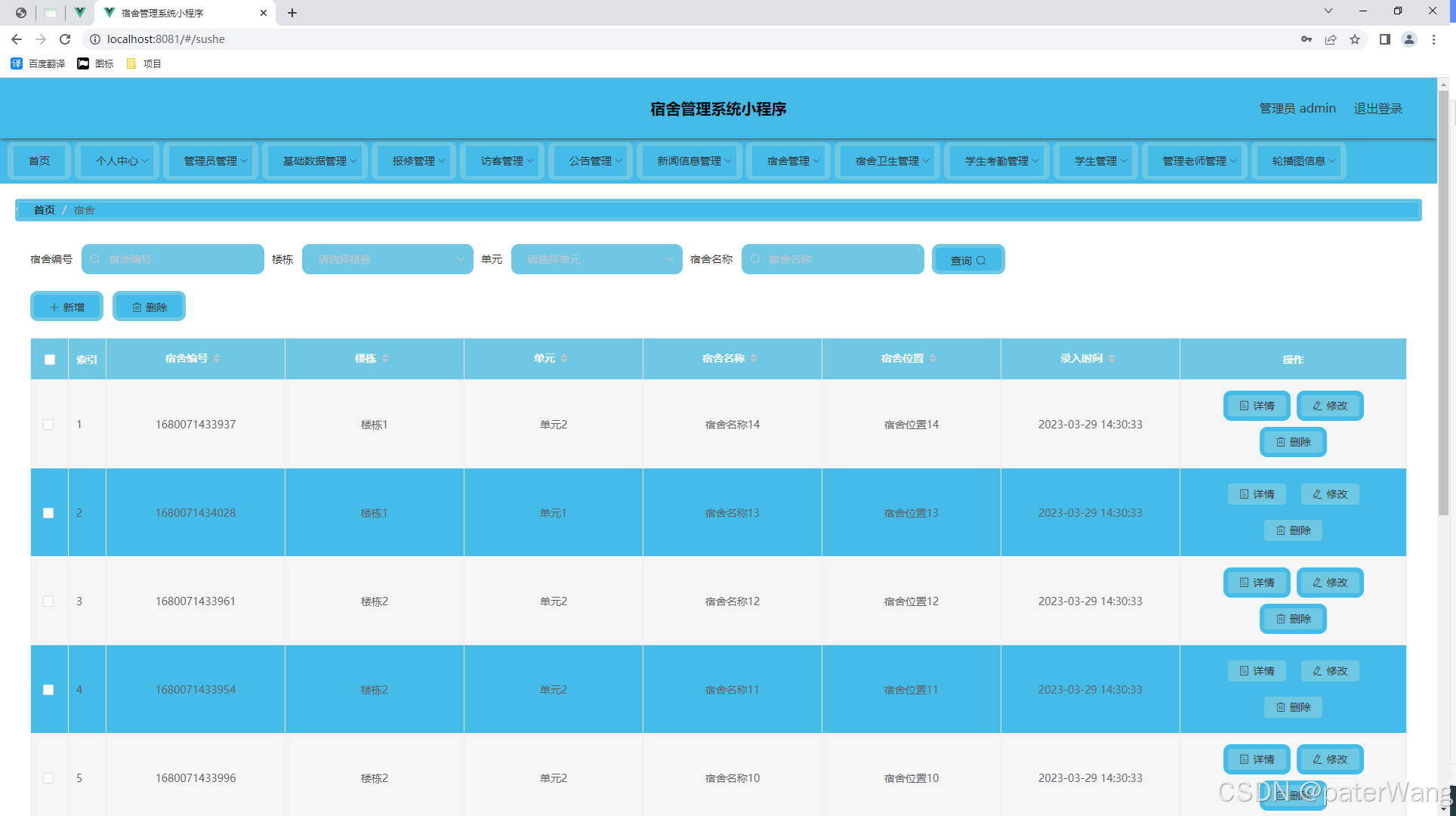Click 退出登录 link
This screenshot has width=1456, height=816.
(1377, 109)
